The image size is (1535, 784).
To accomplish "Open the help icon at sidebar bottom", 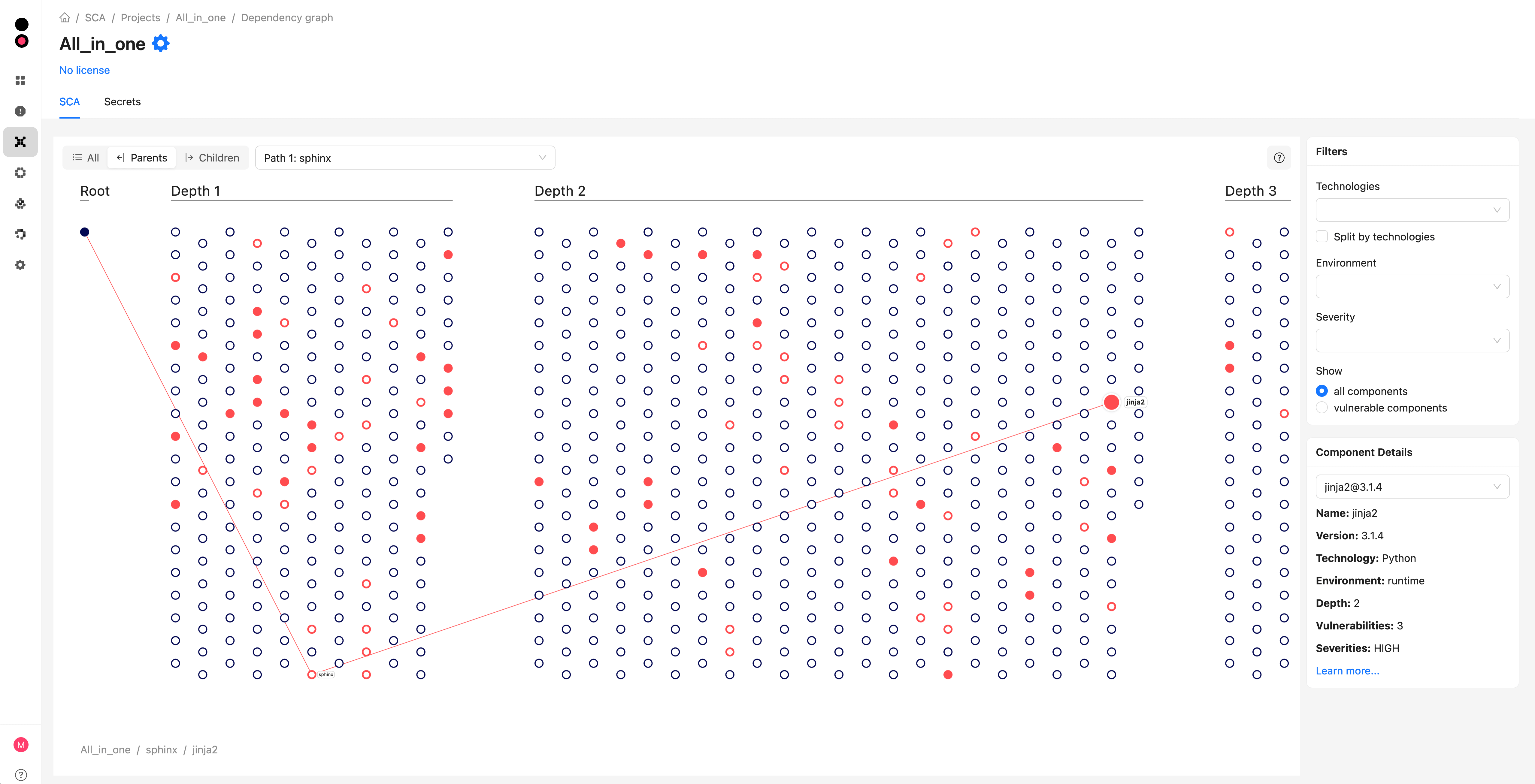I will [x=21, y=775].
